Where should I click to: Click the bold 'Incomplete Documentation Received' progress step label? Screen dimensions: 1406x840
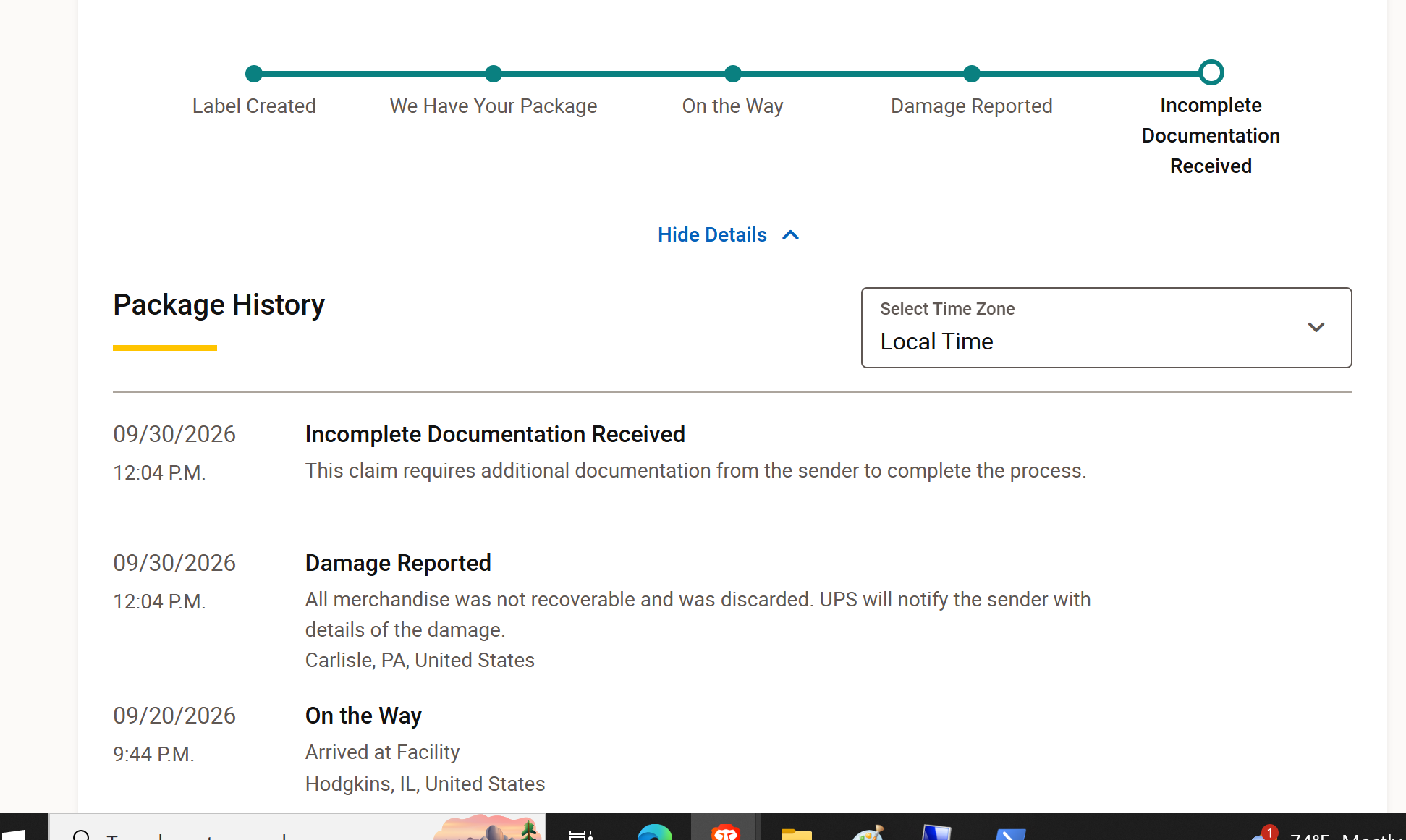click(x=1211, y=135)
